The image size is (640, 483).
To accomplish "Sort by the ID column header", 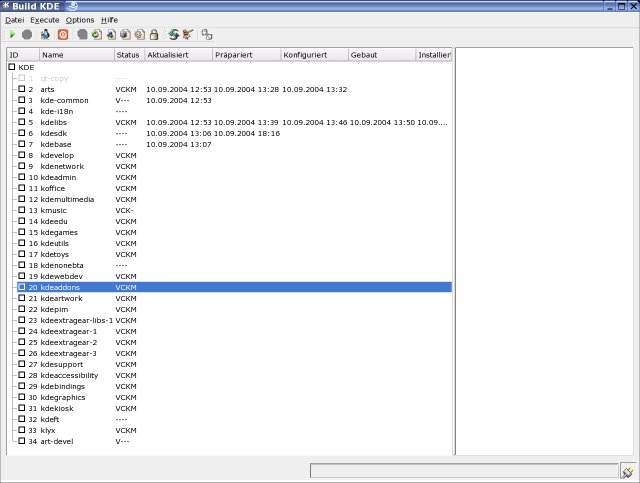I will (23, 55).
